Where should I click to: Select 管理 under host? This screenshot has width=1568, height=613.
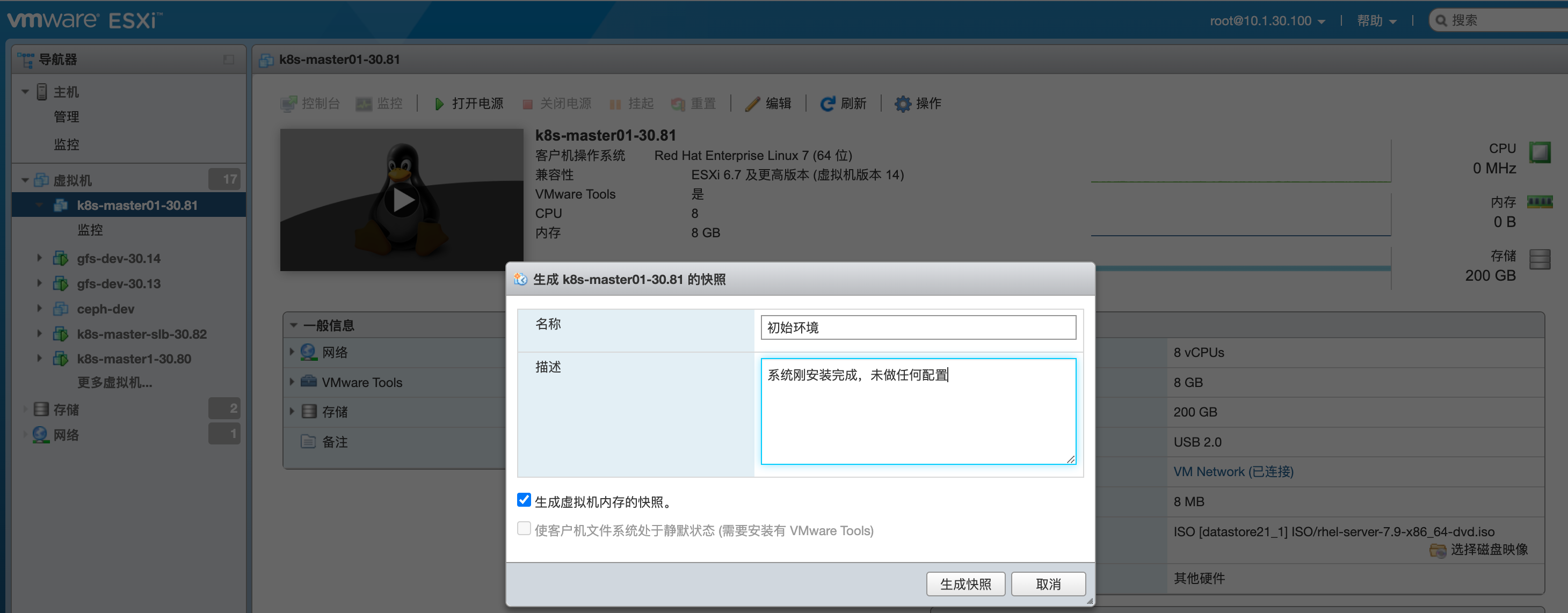[x=67, y=117]
